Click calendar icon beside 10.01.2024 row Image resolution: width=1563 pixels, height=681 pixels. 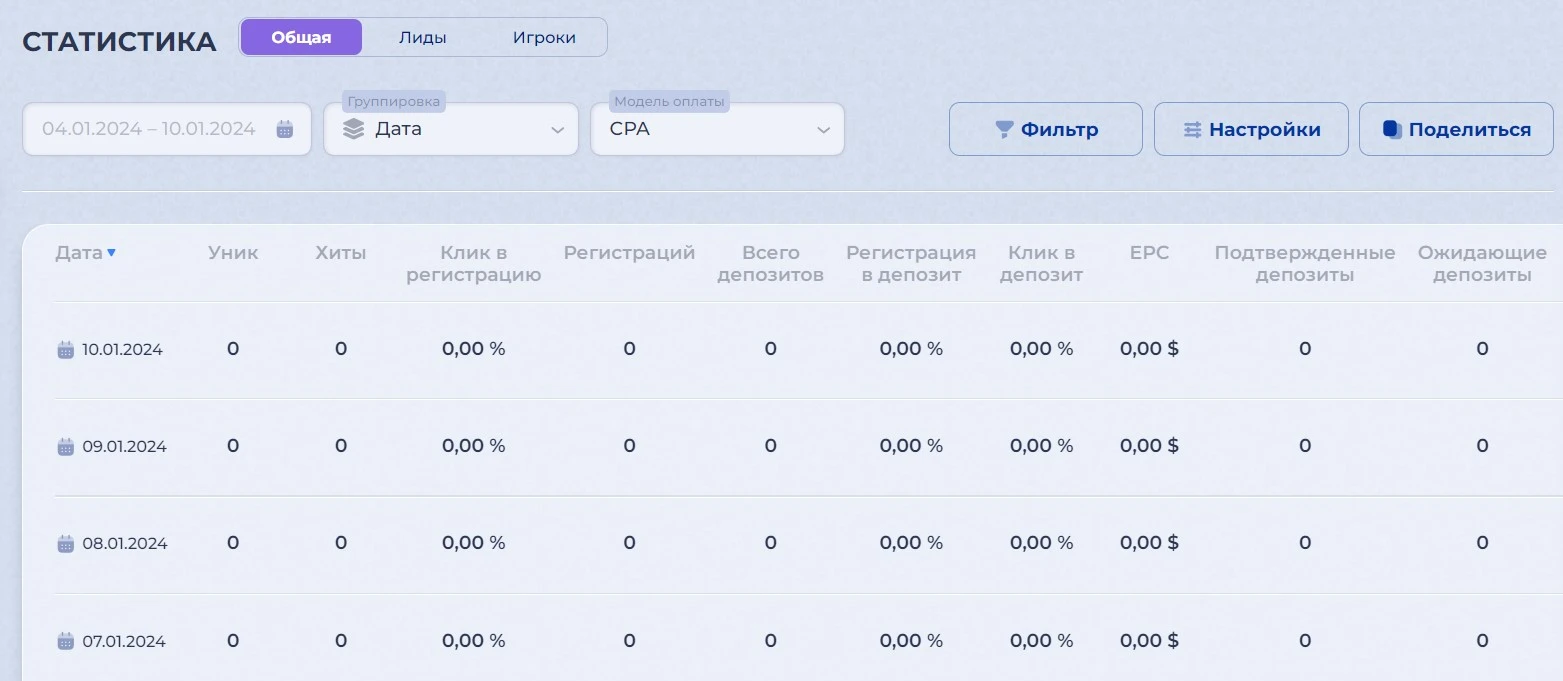[x=66, y=349]
